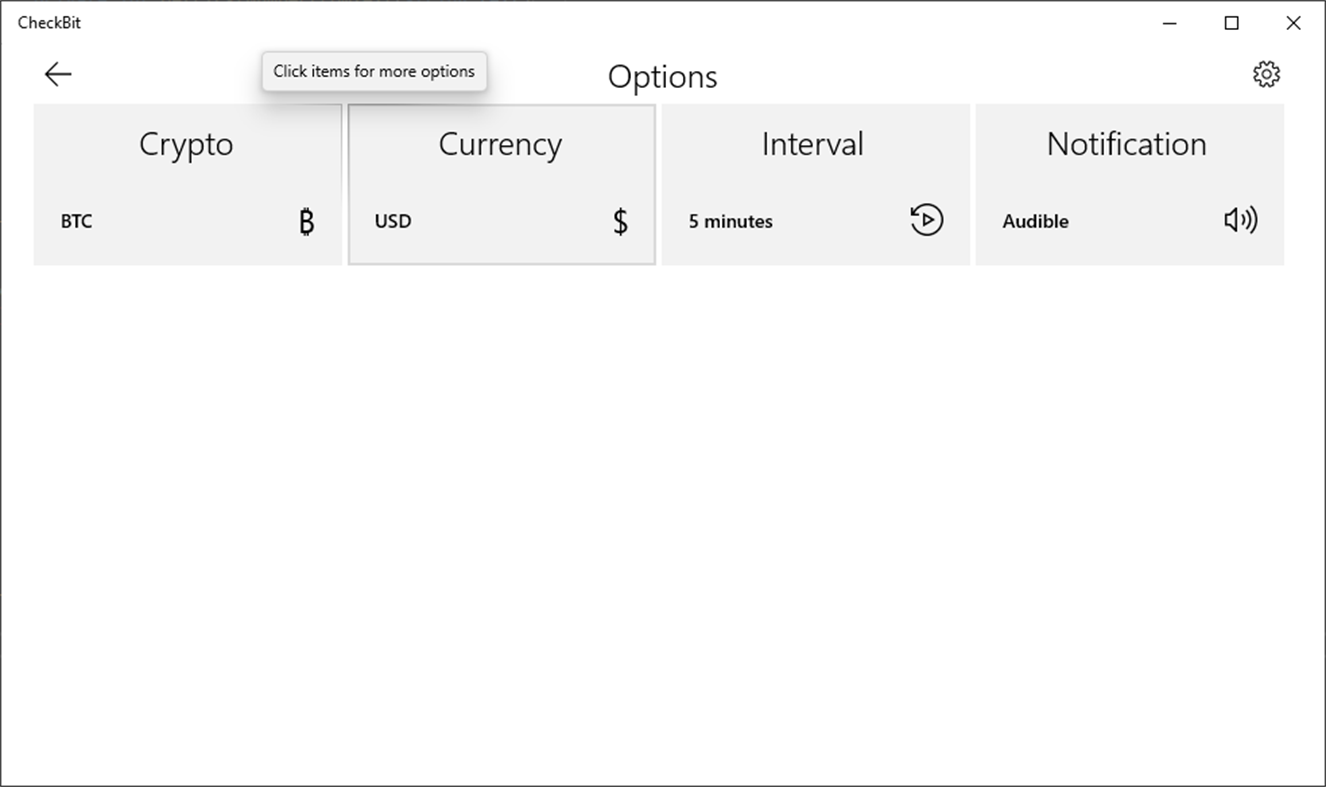Click the CheckBit window title
The image size is (1326, 787).
[49, 23]
